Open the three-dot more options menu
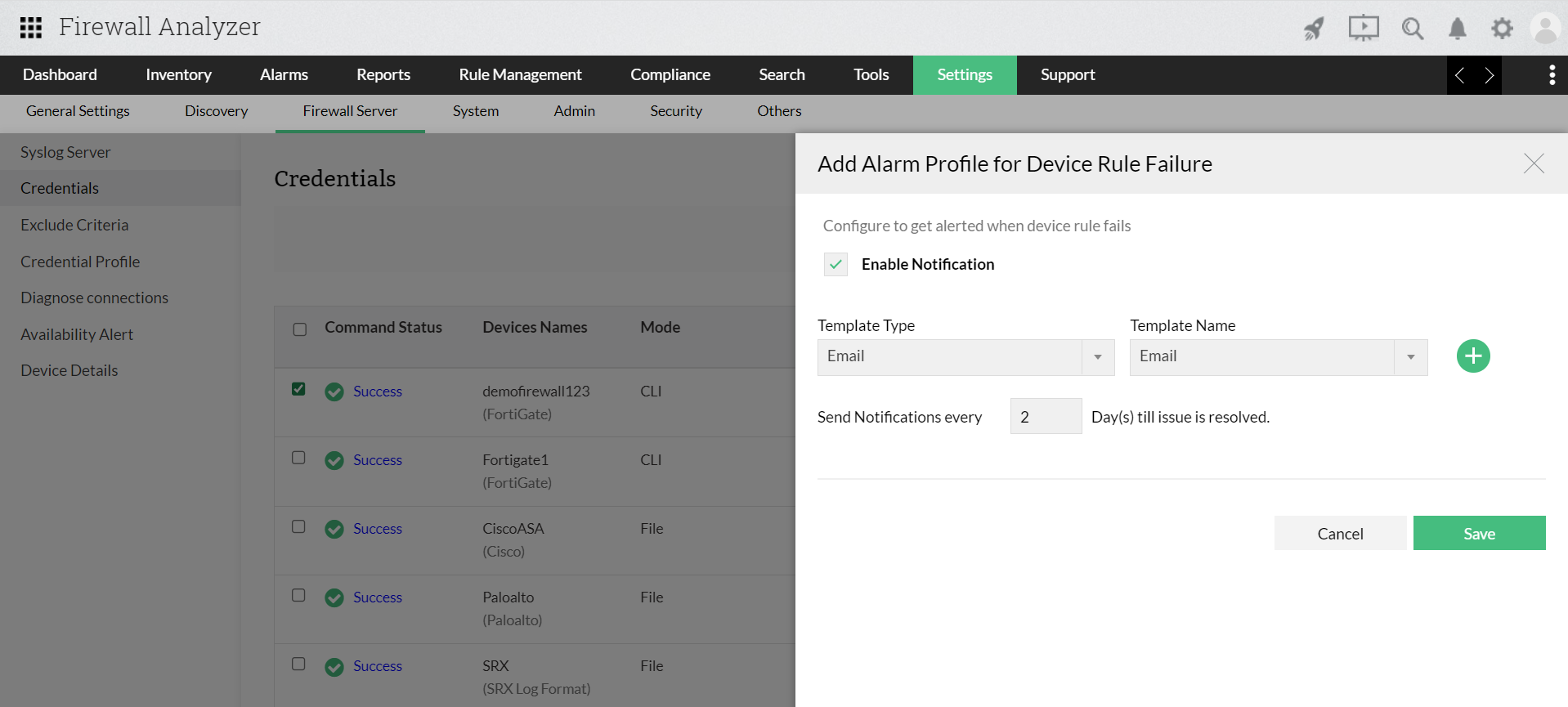Viewport: 1568px width, 707px height. (x=1552, y=75)
